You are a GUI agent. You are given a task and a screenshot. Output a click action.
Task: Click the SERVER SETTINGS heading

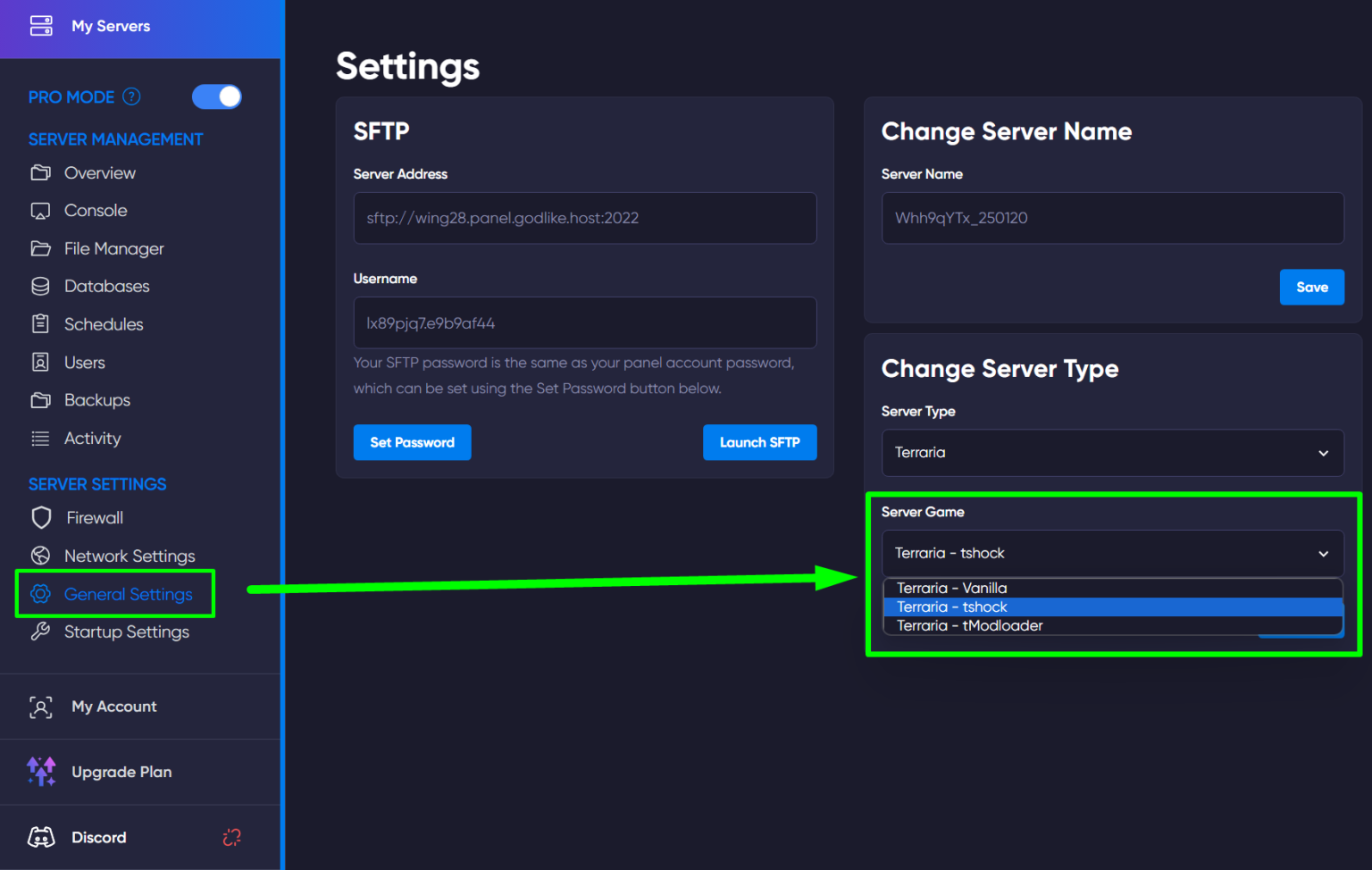coord(97,484)
